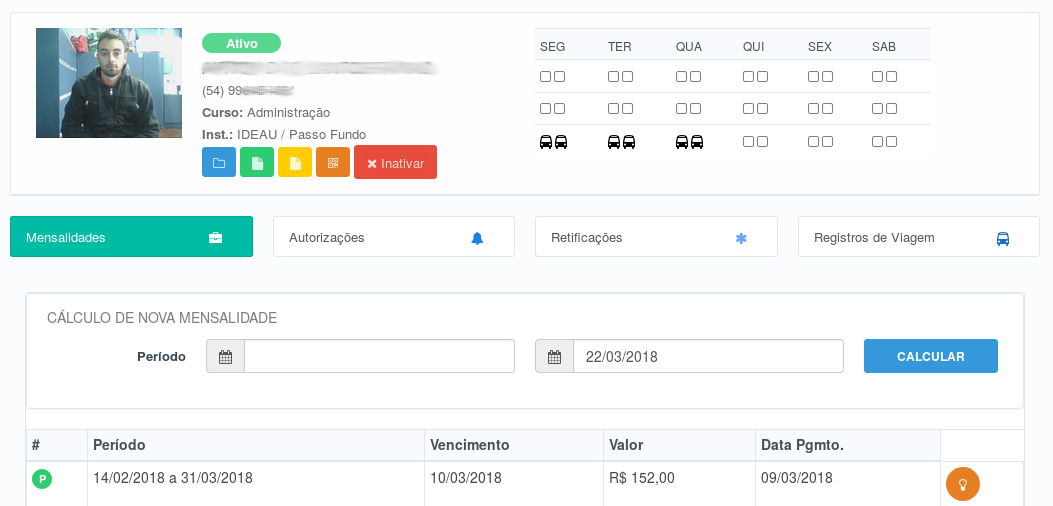Click the green document icon button
Image resolution: width=1053 pixels, height=506 pixels.
pos(257,162)
